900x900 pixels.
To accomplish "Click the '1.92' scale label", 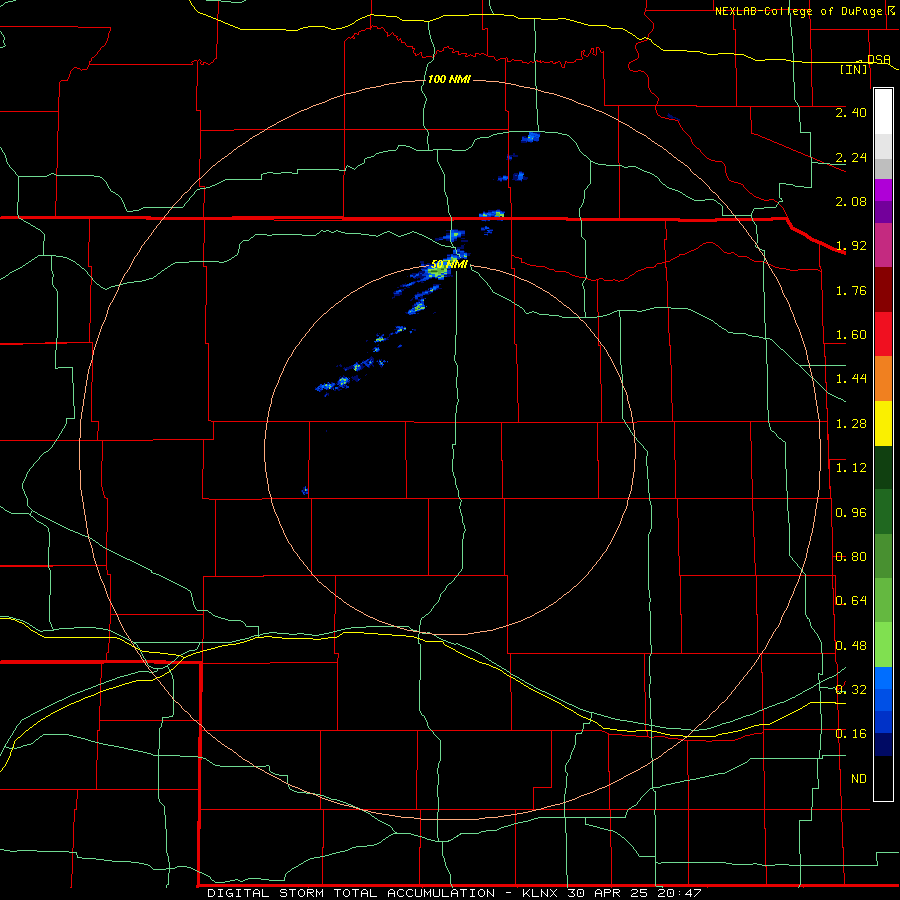I will 851,246.
